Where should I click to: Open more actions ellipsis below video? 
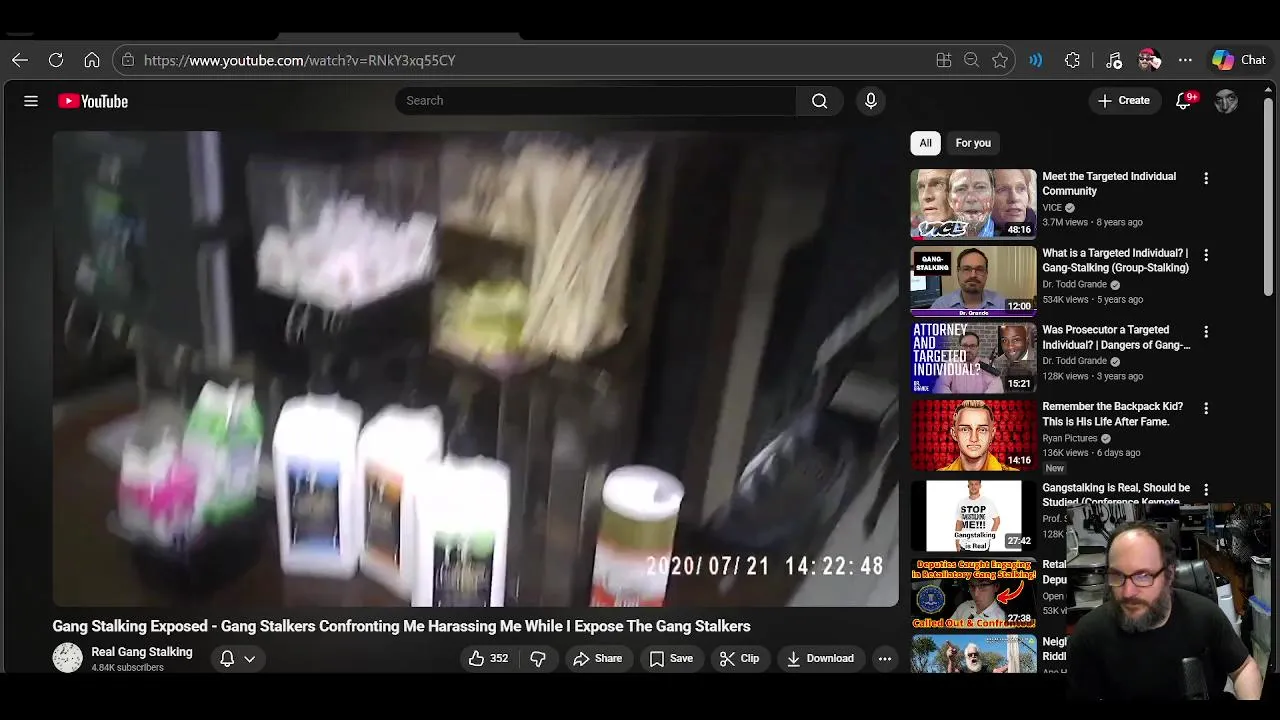(884, 658)
